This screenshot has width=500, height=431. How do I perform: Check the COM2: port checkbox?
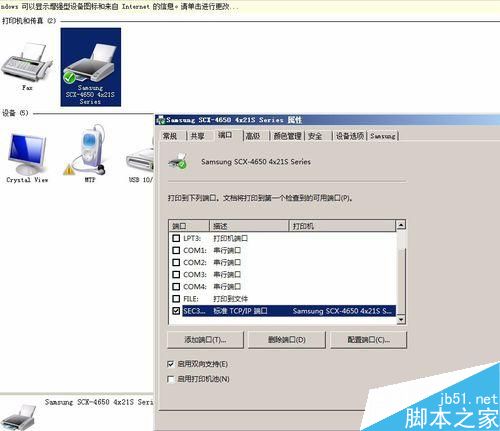(176, 262)
